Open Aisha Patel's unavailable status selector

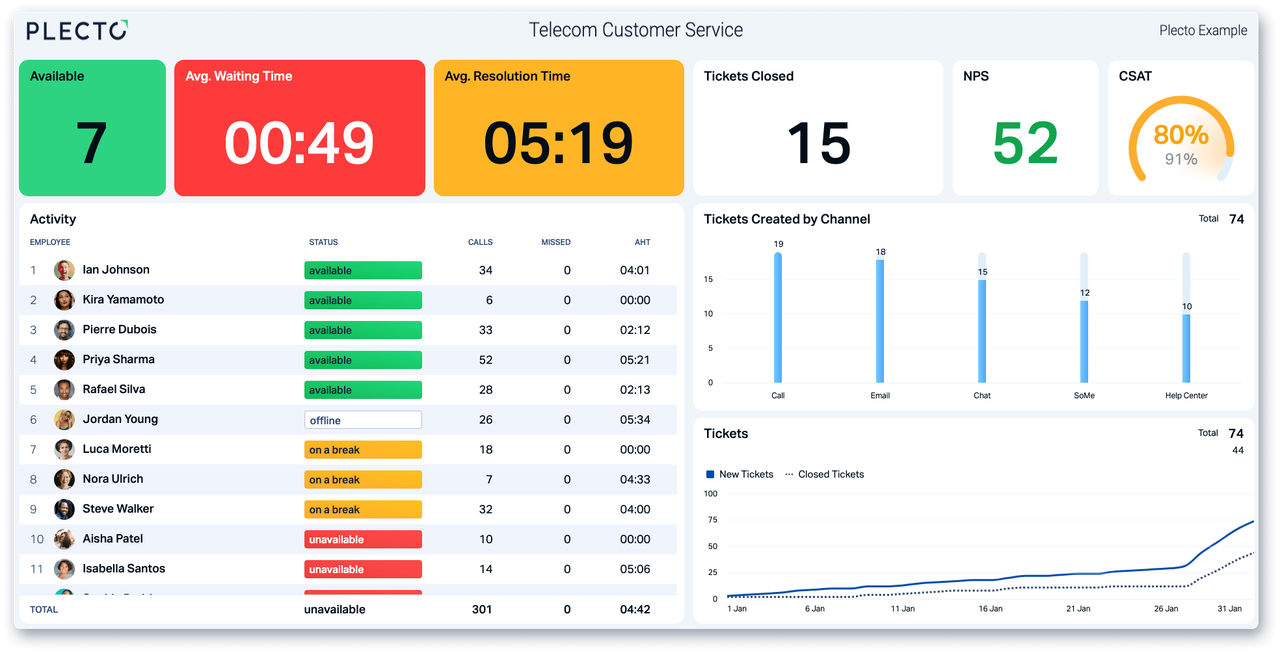coord(362,539)
